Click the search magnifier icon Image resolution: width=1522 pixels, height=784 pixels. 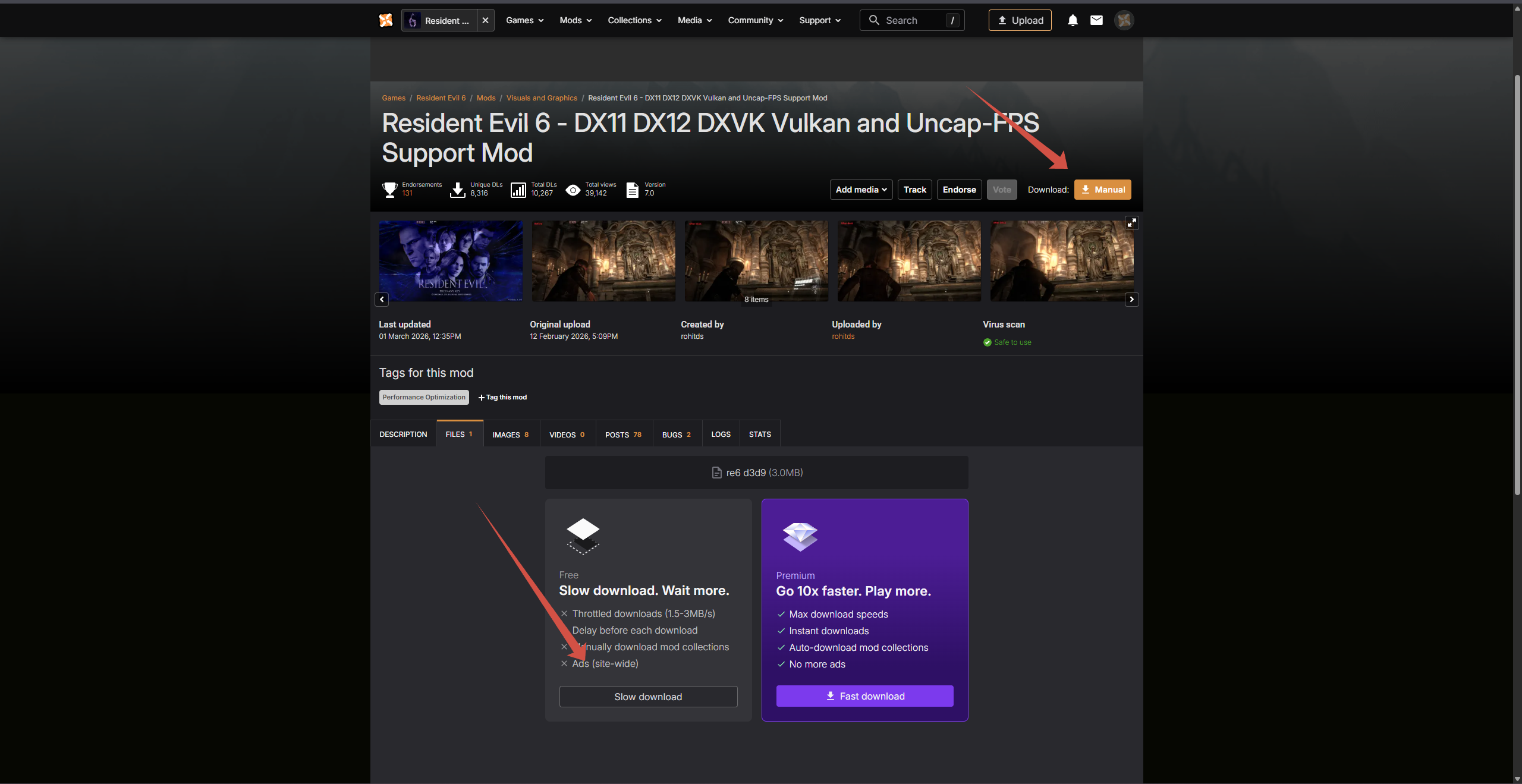pos(874,20)
